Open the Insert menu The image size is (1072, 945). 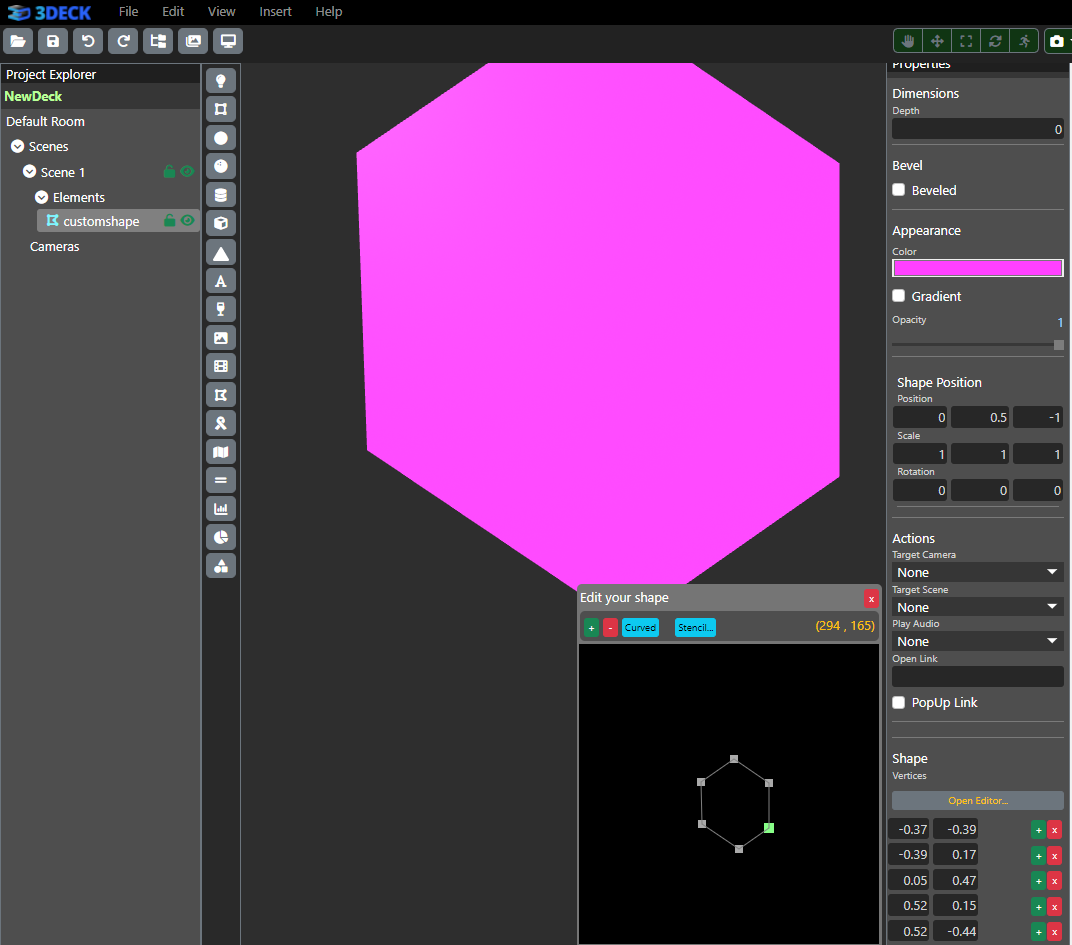[275, 12]
